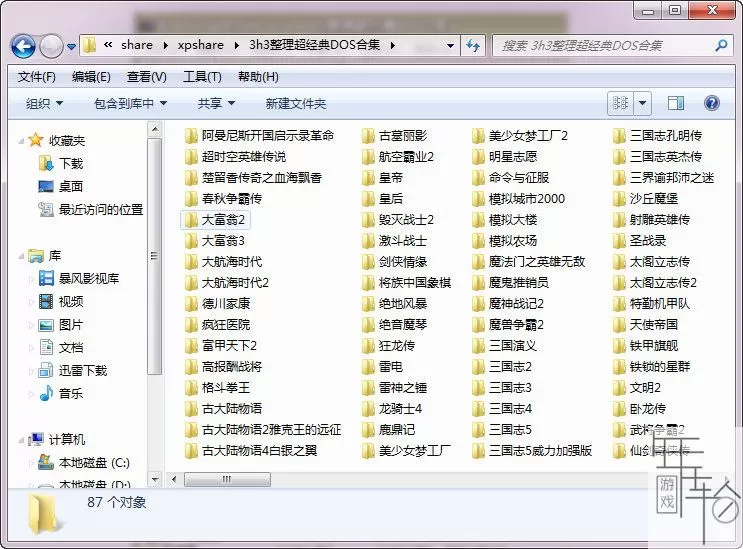743x549 pixels.
Task: Expand the arrow after xpshare breadcrumb
Action: click(x=236, y=45)
